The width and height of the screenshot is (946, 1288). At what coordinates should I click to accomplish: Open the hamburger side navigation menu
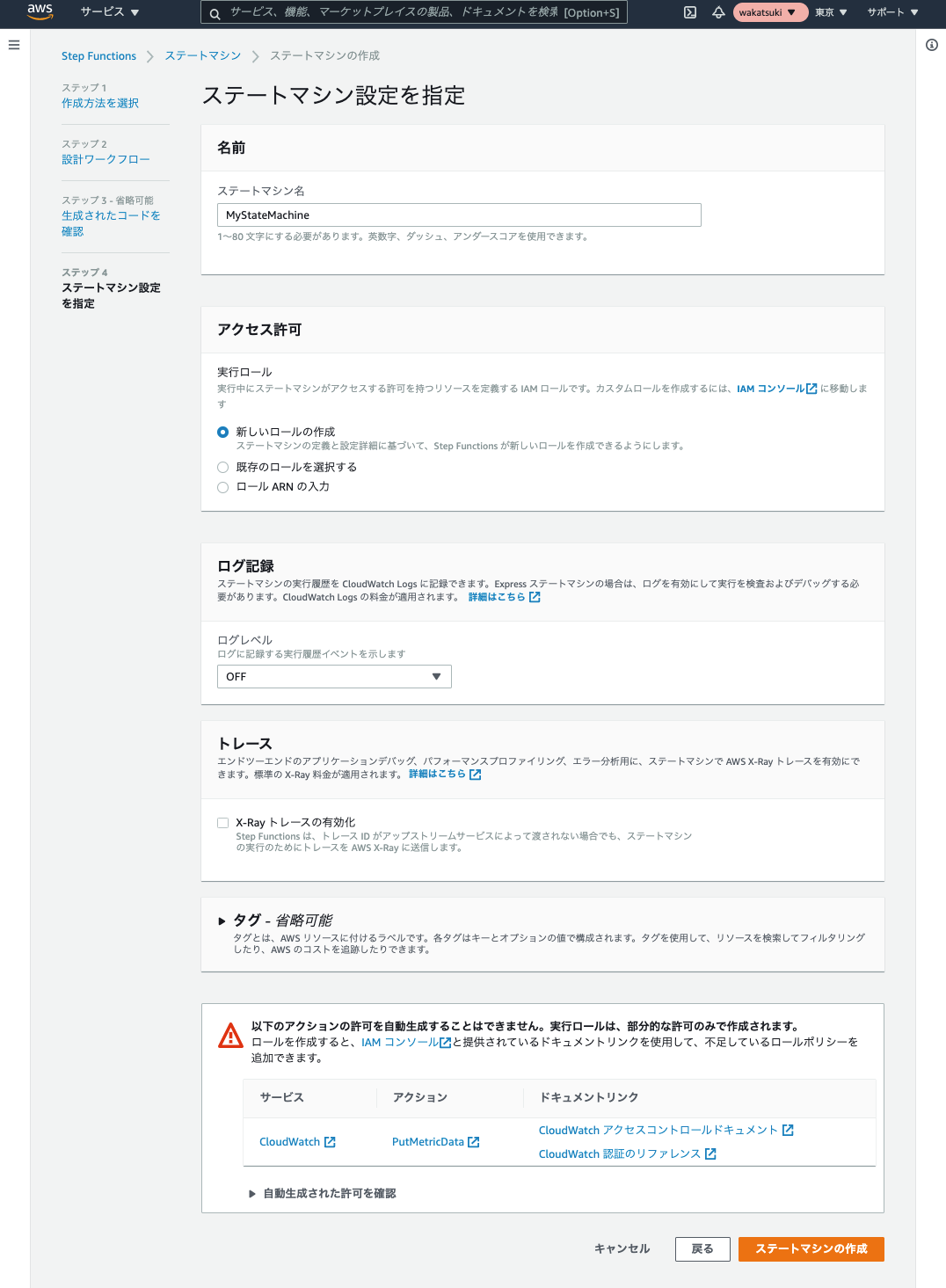click(x=14, y=45)
